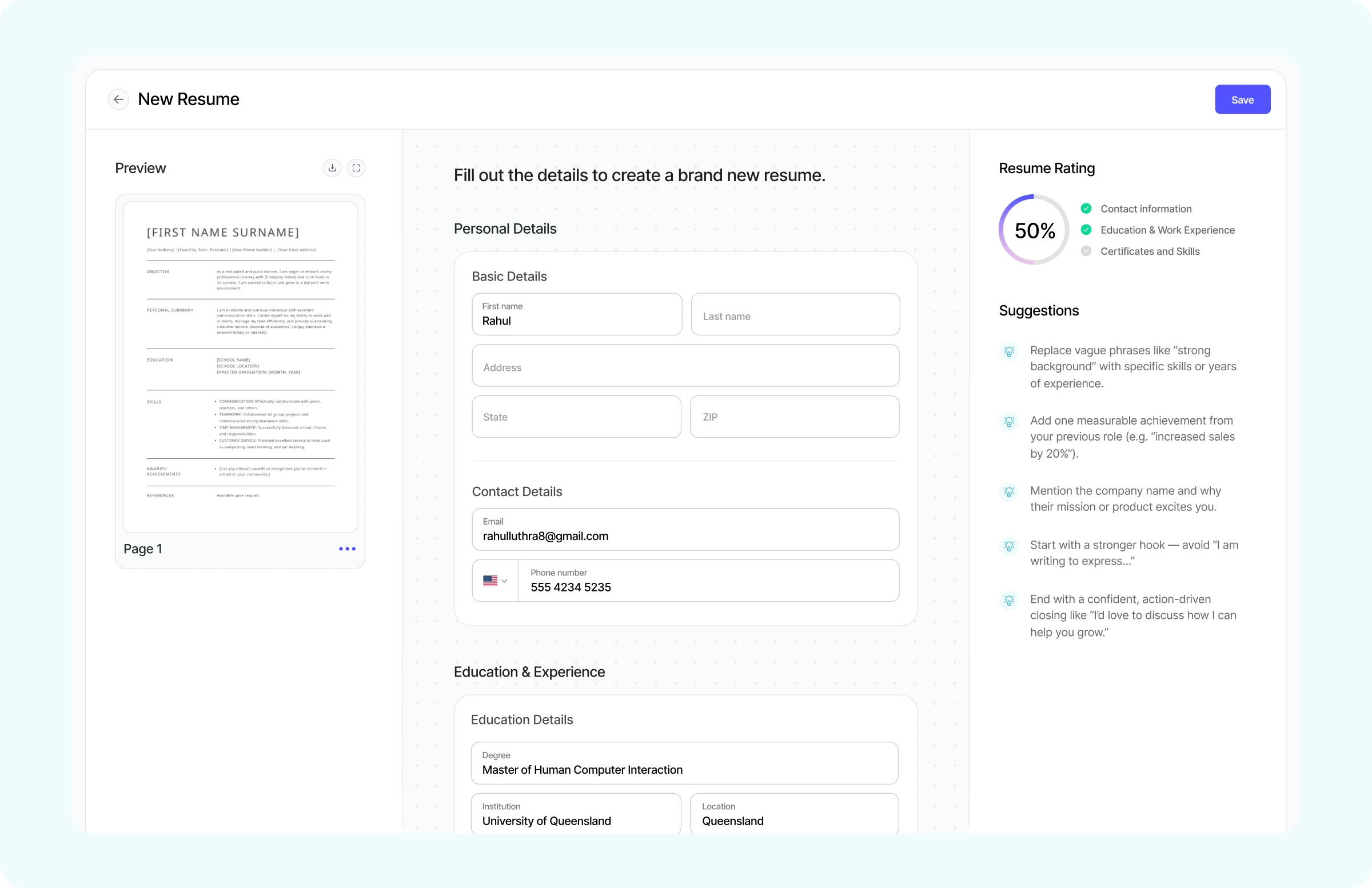
Task: Click into the Address field
Action: [x=685, y=366]
